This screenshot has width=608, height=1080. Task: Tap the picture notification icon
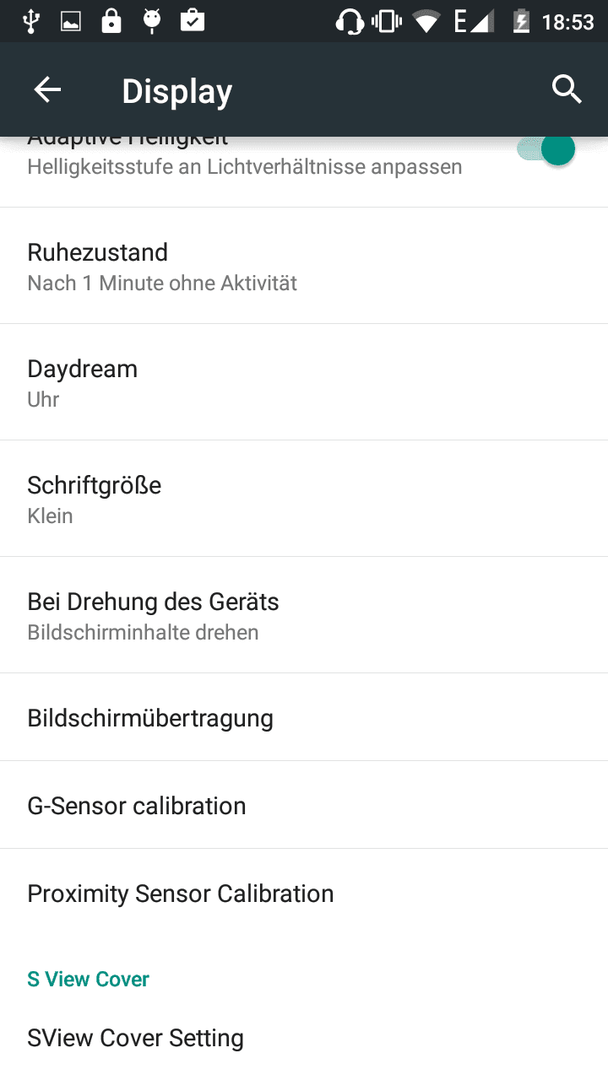[x=71, y=22]
